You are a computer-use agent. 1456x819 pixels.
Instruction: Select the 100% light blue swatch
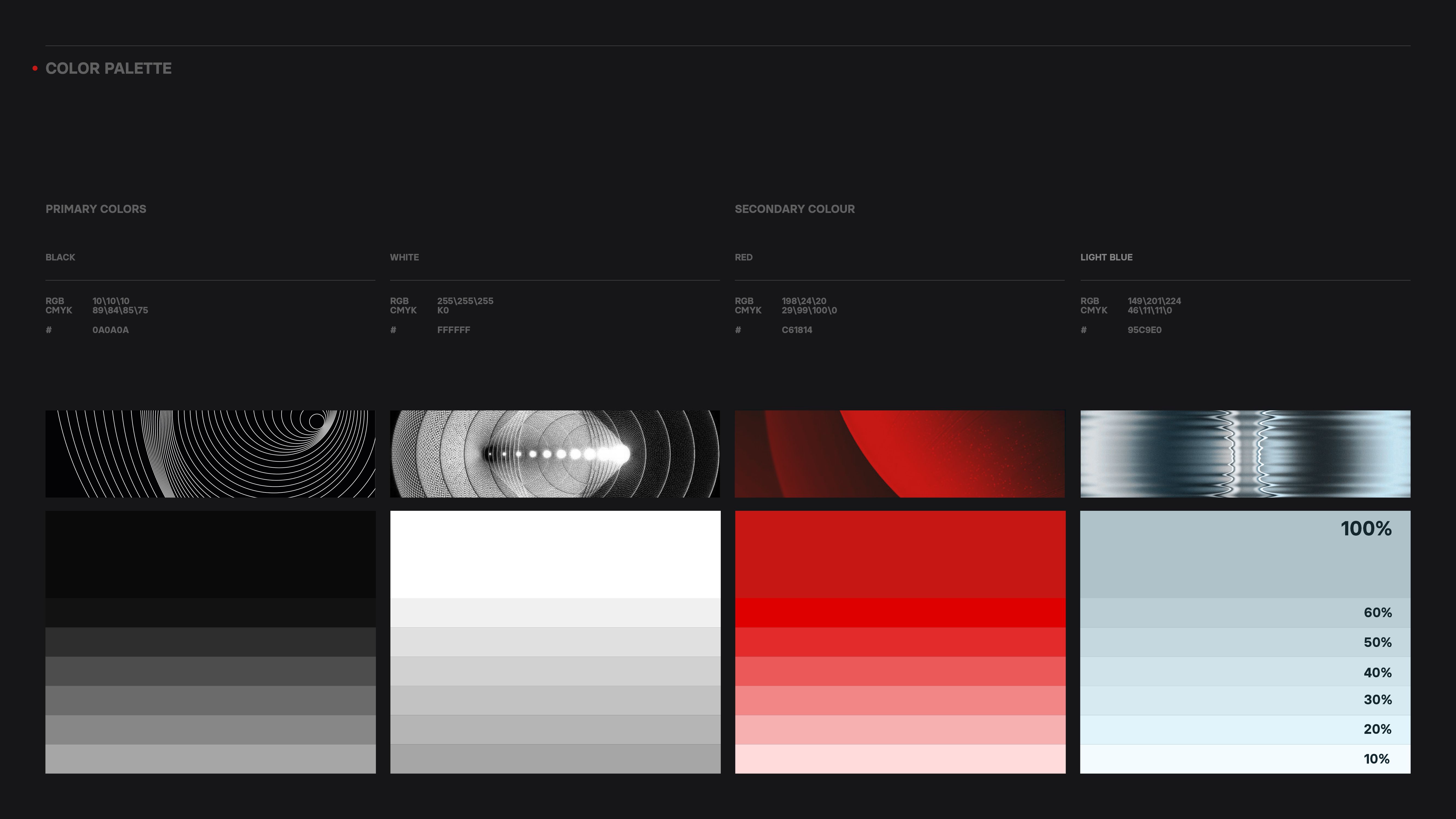tap(1245, 554)
